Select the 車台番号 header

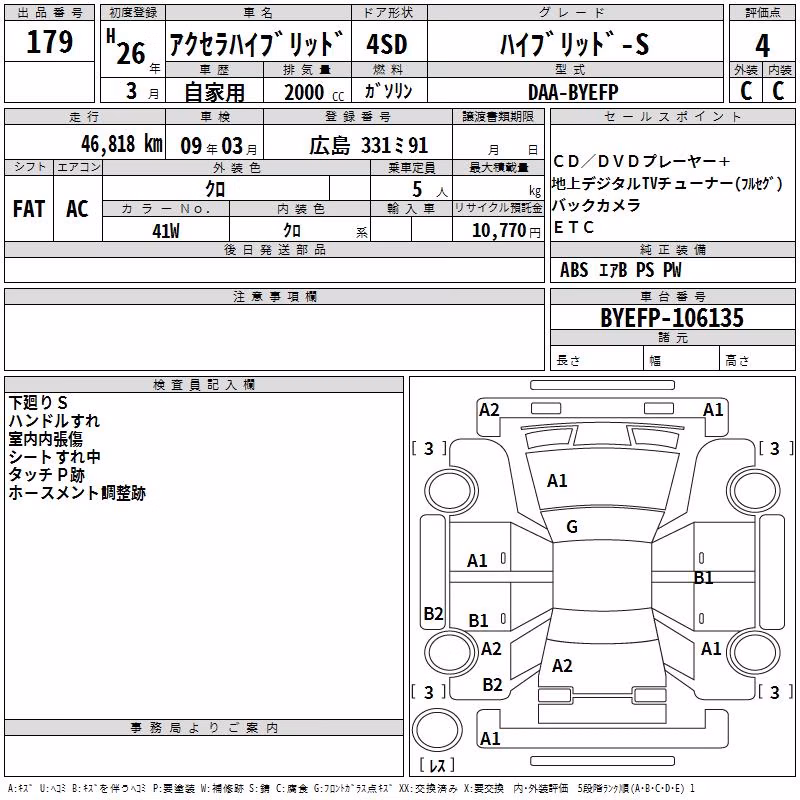[672, 296]
